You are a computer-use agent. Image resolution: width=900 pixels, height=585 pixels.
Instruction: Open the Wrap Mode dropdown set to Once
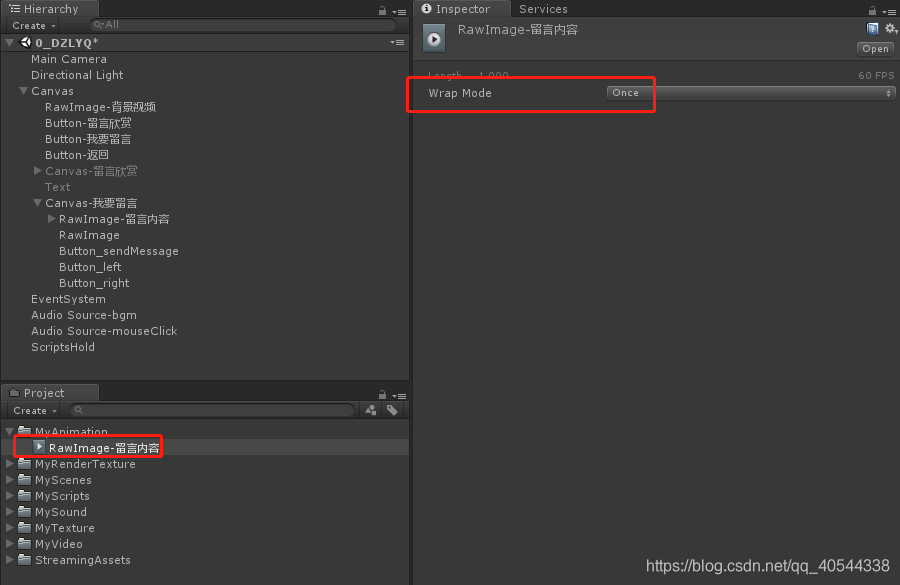coord(627,92)
